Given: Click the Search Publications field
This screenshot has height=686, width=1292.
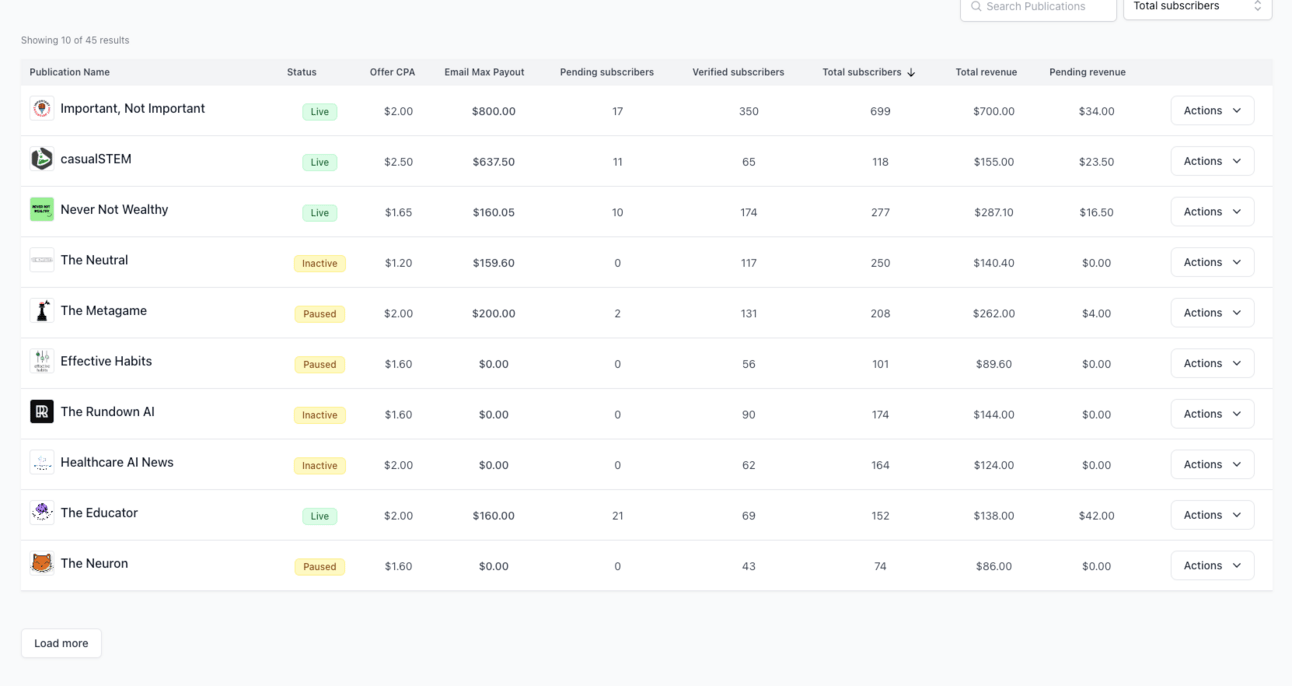Looking at the screenshot, I should [1038, 7].
